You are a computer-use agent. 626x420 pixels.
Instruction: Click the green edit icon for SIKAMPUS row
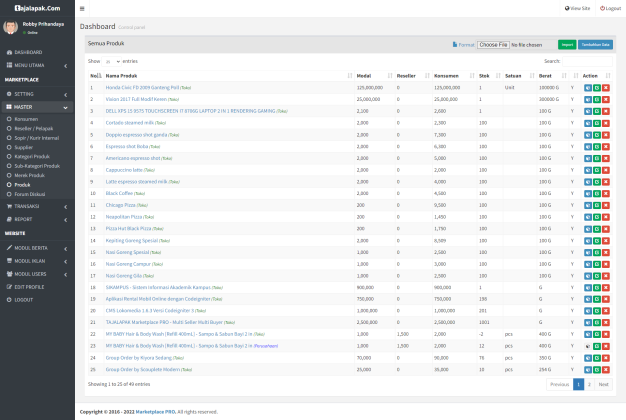[596, 286]
